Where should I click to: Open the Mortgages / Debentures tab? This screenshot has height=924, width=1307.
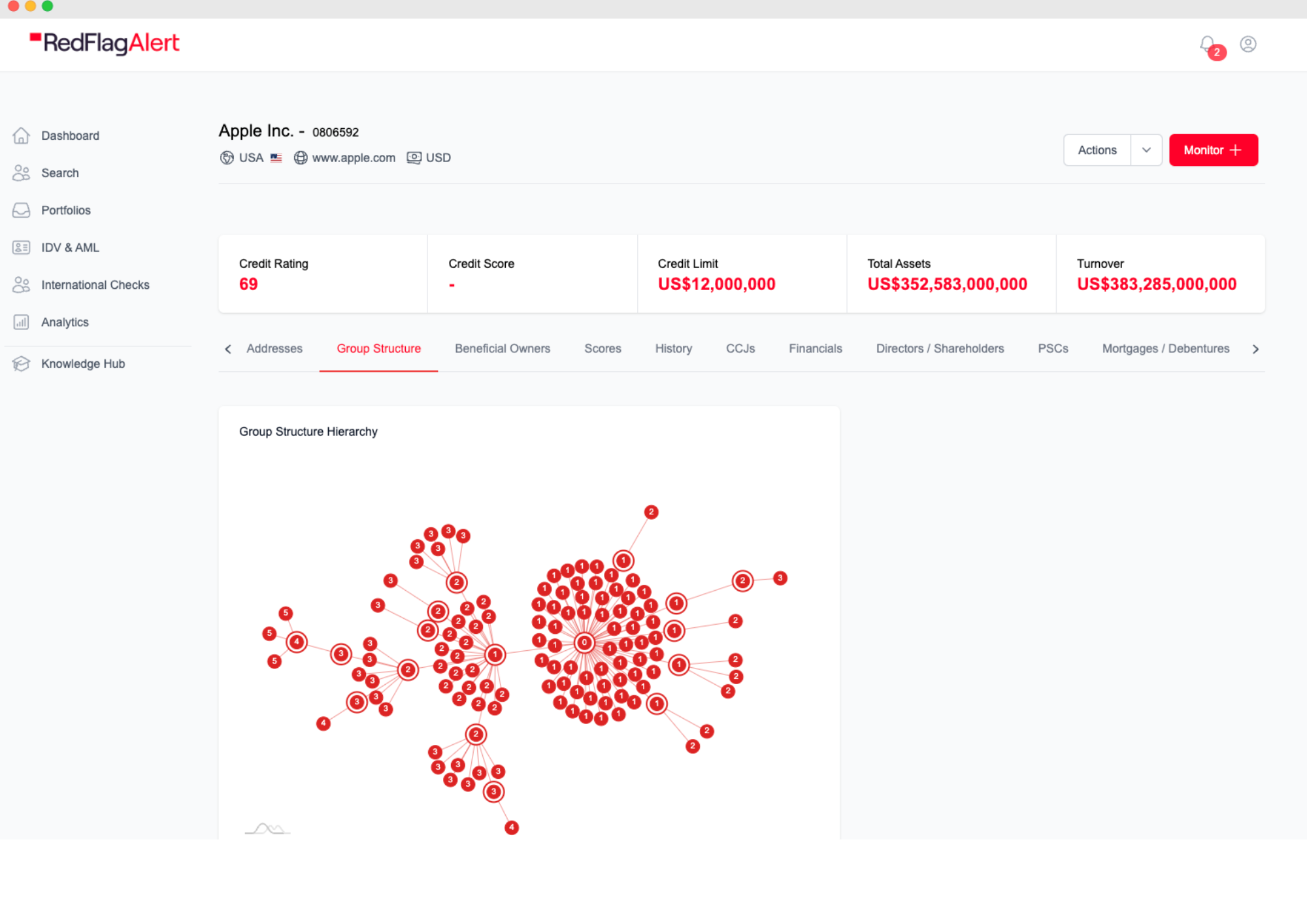point(1166,348)
